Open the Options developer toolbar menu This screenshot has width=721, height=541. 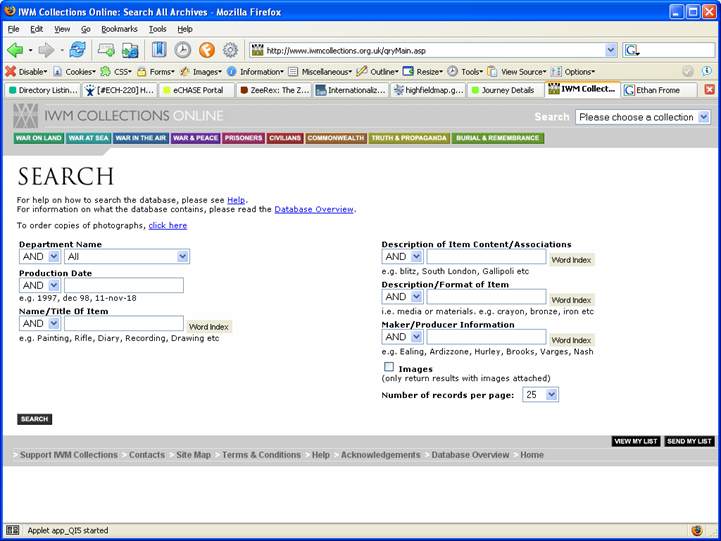pyautogui.click(x=573, y=72)
